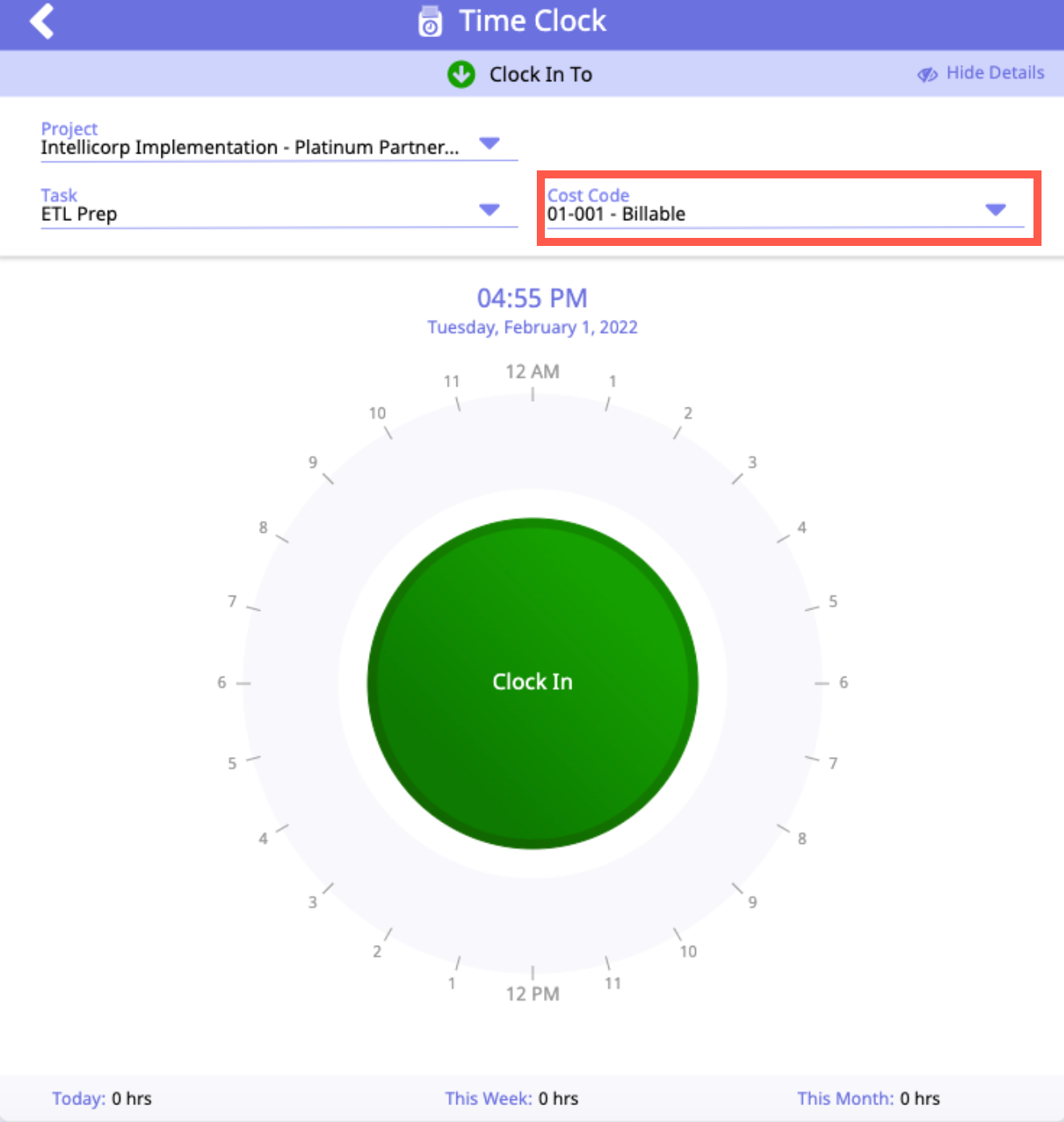The height and width of the screenshot is (1122, 1064).
Task: Select the Intellicorp Implementation project field
Action: (250, 148)
